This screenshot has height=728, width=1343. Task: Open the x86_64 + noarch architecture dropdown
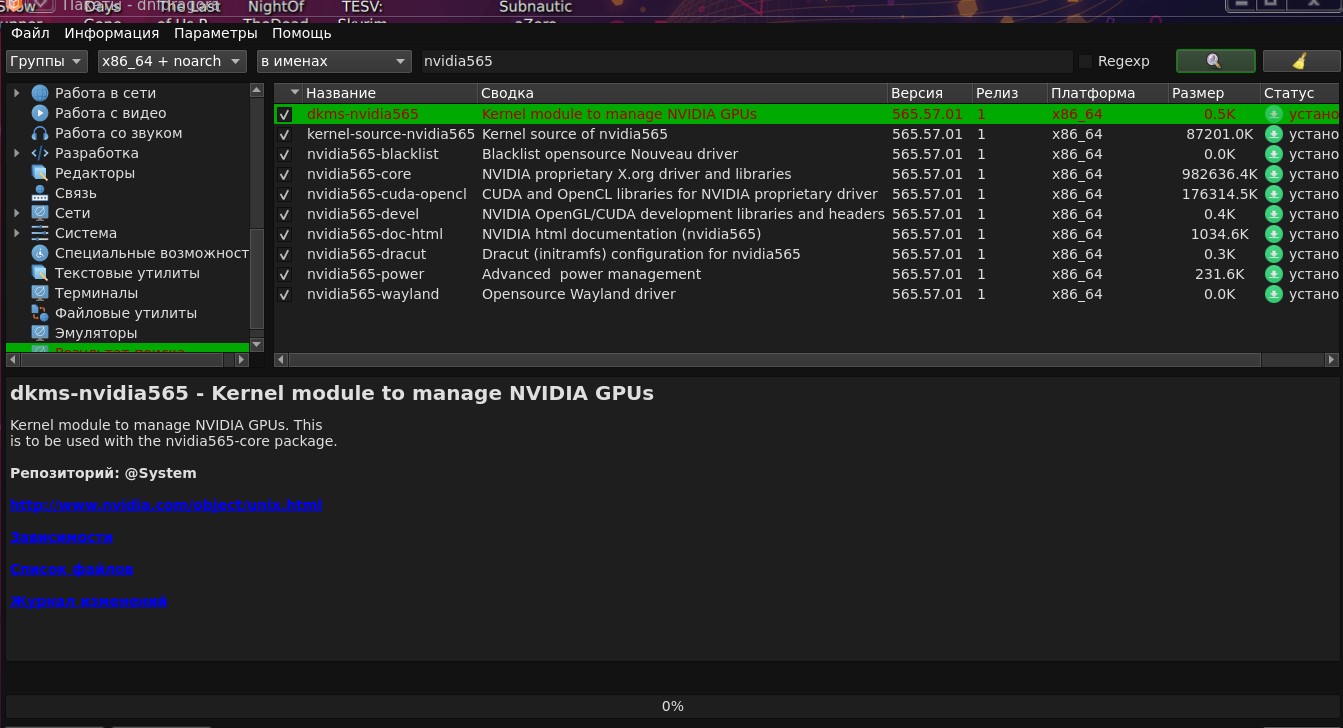point(171,61)
